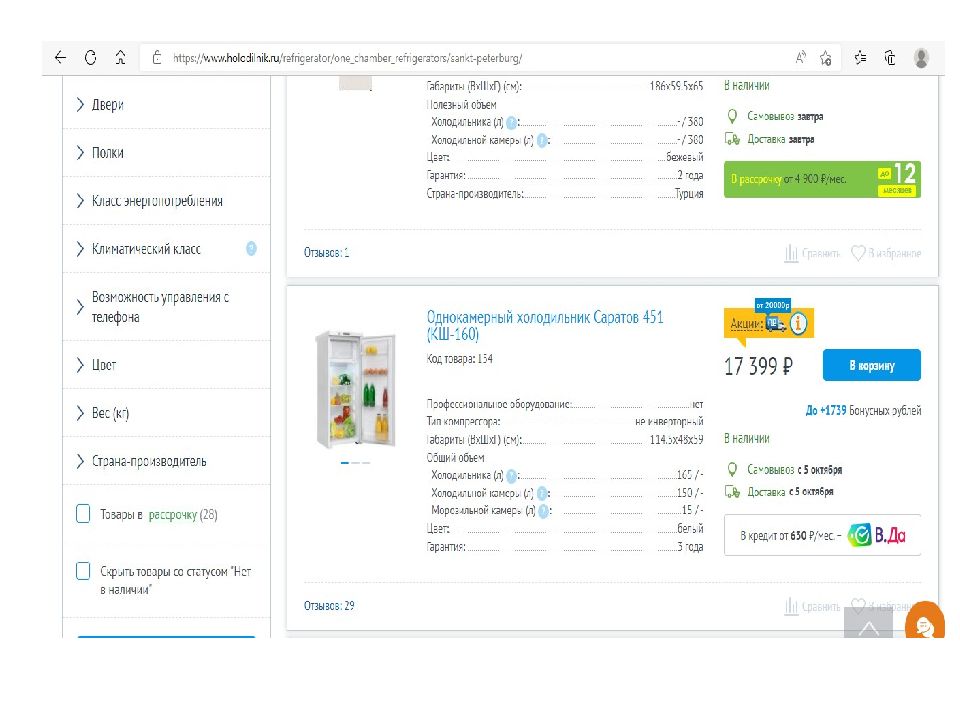Jump to page top with the up-arrow button
The width and height of the screenshot is (960, 720).
pyautogui.click(x=869, y=623)
